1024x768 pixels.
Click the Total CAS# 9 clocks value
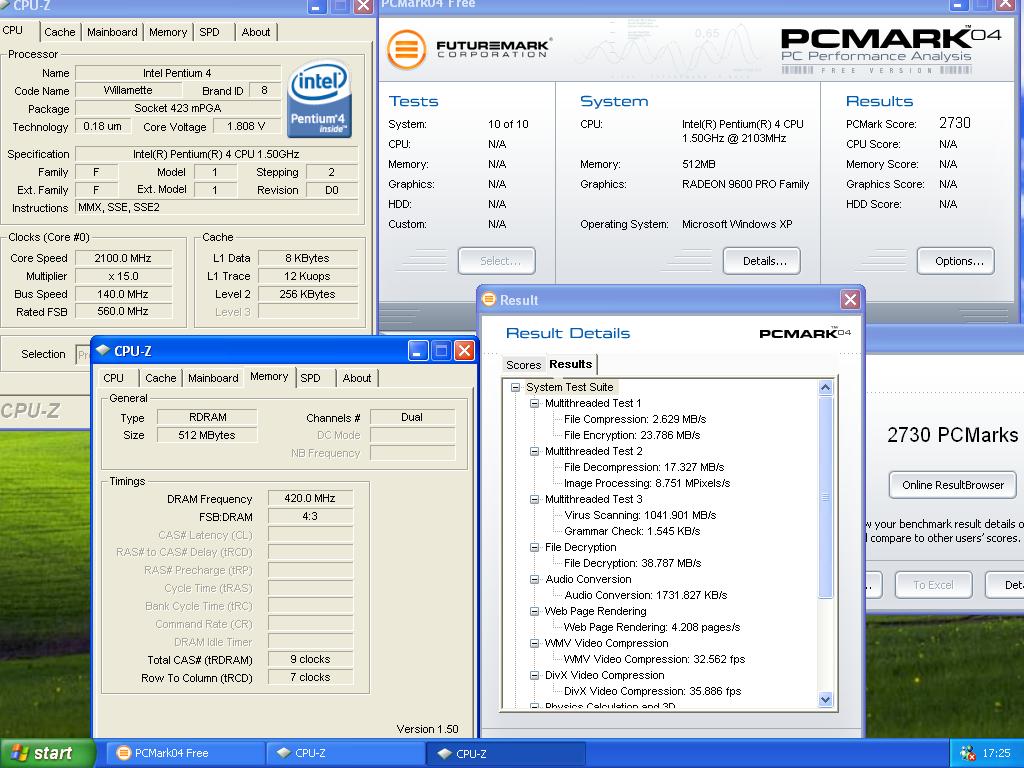pos(310,660)
